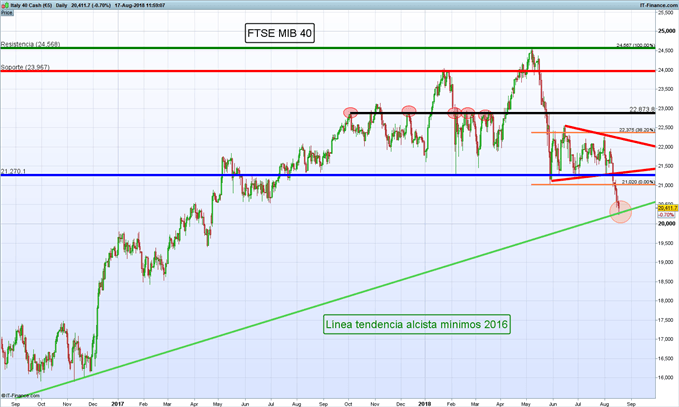Click the 21,270.1 blue level label

coord(13,171)
